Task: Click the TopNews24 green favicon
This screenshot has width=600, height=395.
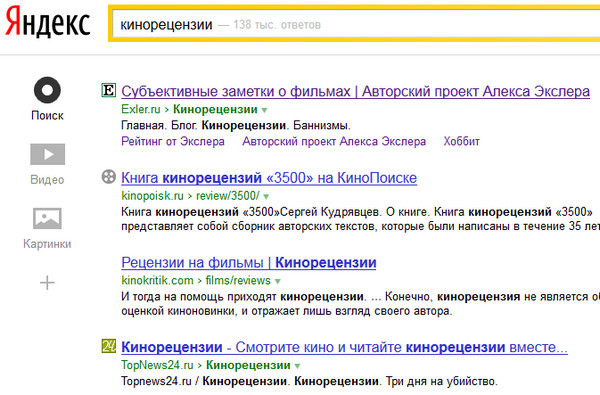Action: click(109, 346)
